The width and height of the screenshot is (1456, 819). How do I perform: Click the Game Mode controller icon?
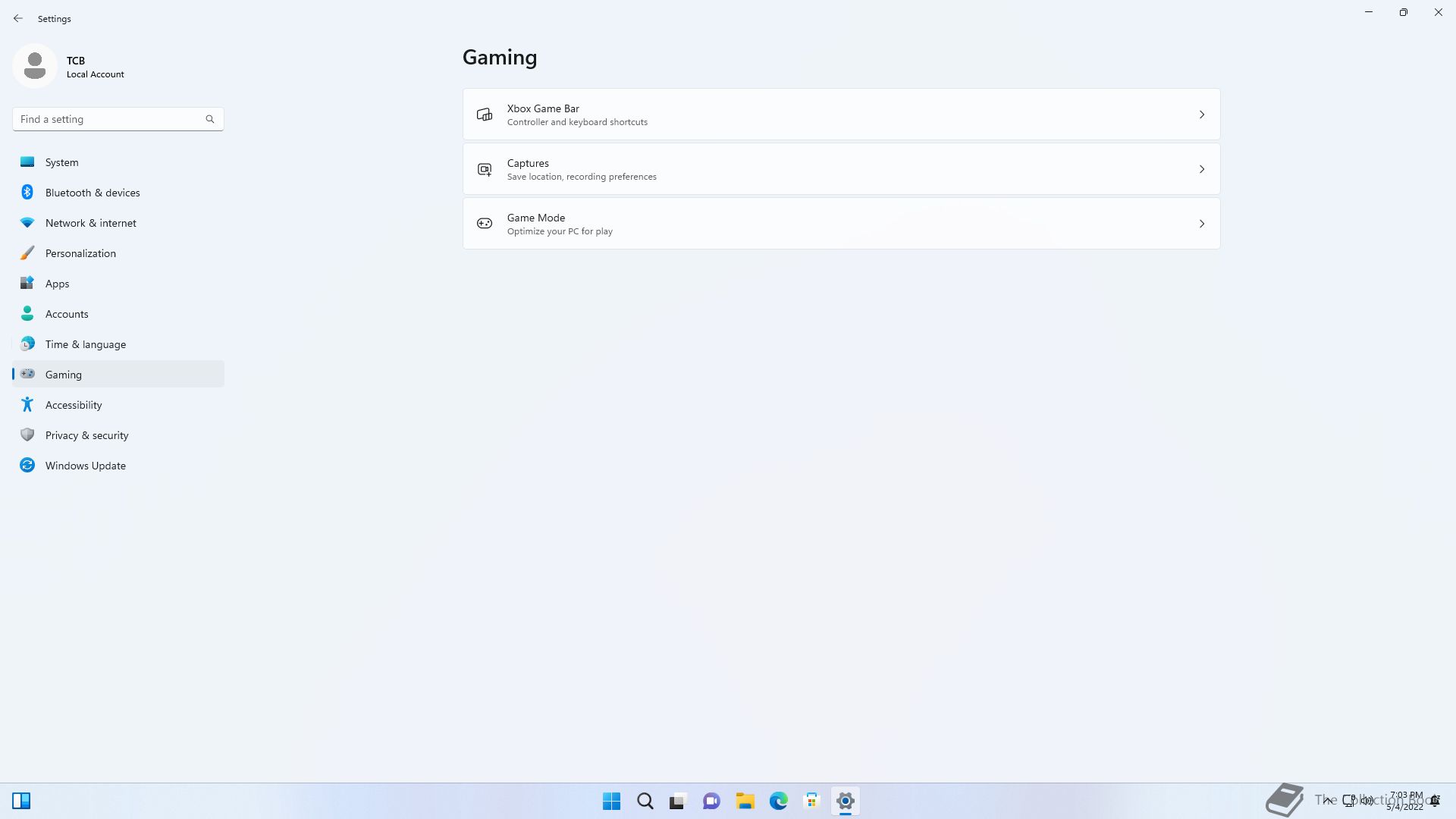485,224
